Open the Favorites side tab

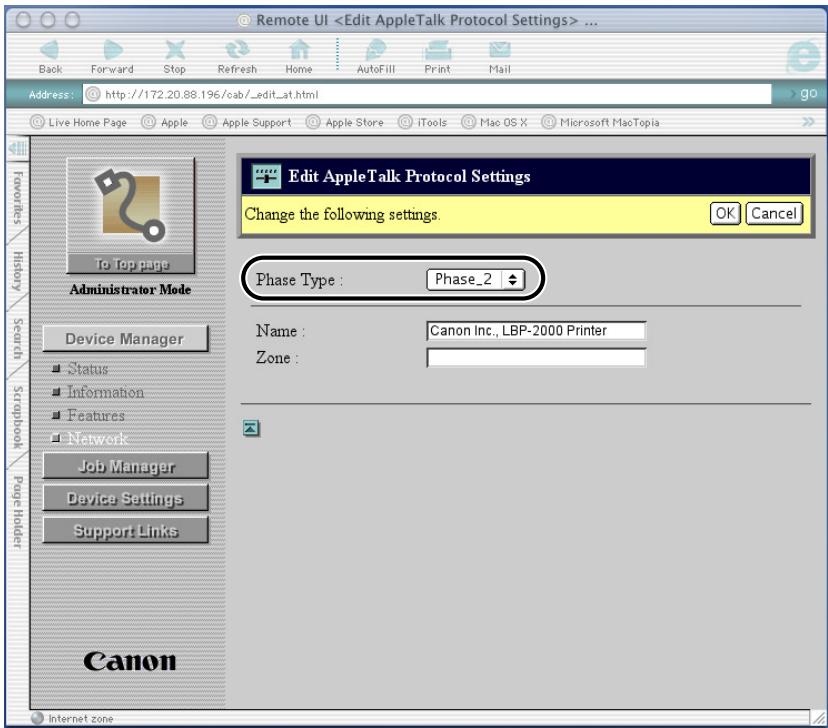pos(18,197)
